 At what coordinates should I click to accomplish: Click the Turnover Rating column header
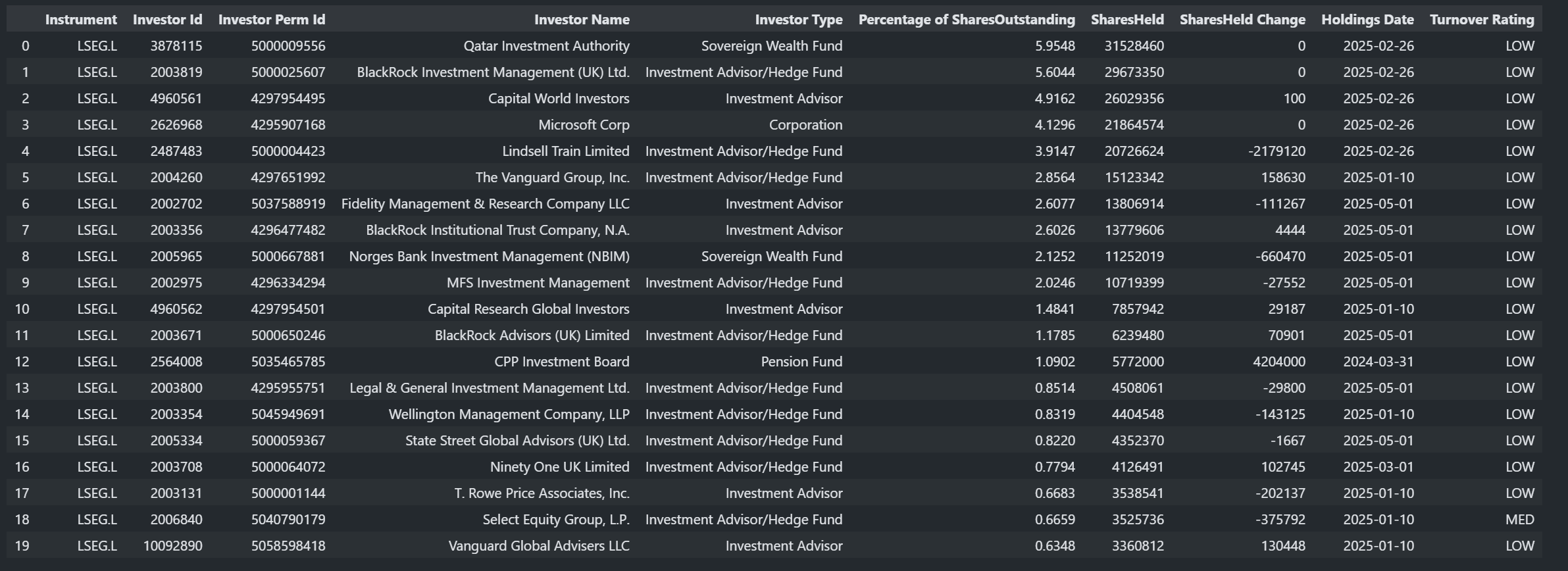(1481, 20)
